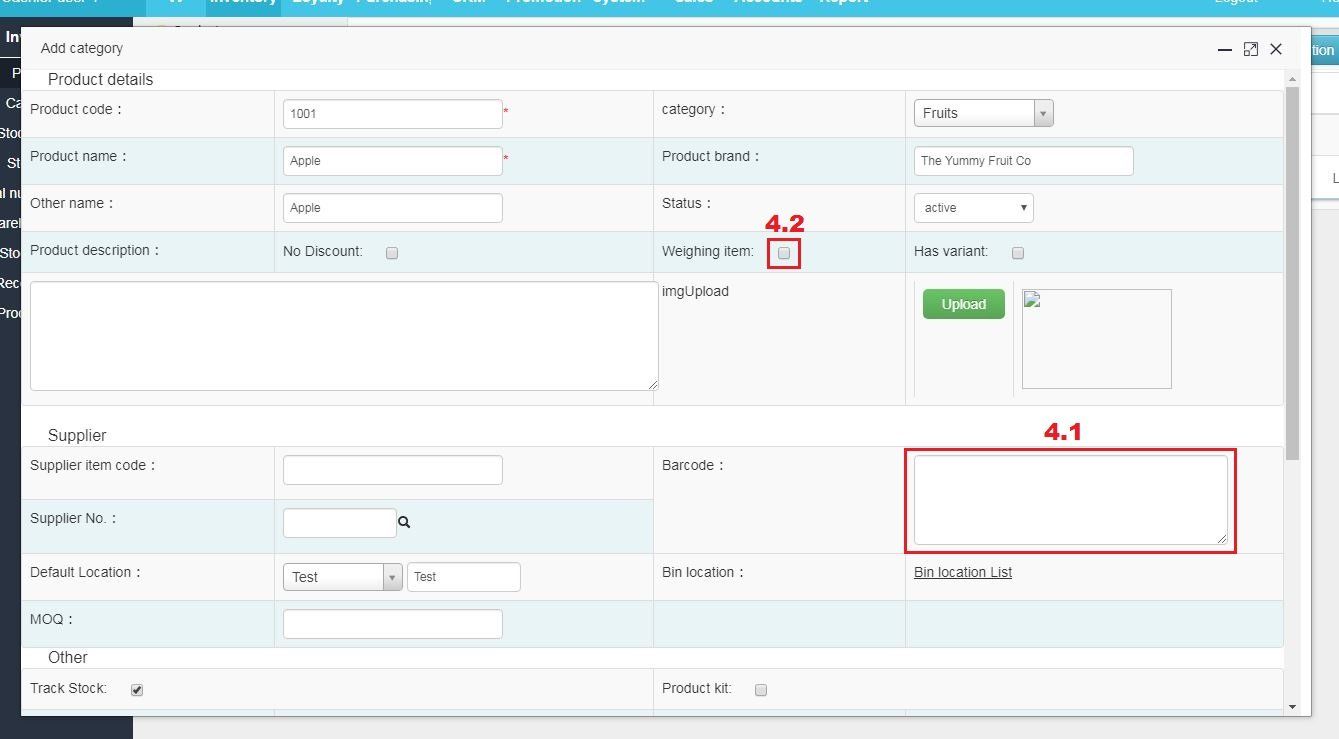The height and width of the screenshot is (739, 1339).
Task: Click the 'Other' section heading
Action: pos(68,657)
